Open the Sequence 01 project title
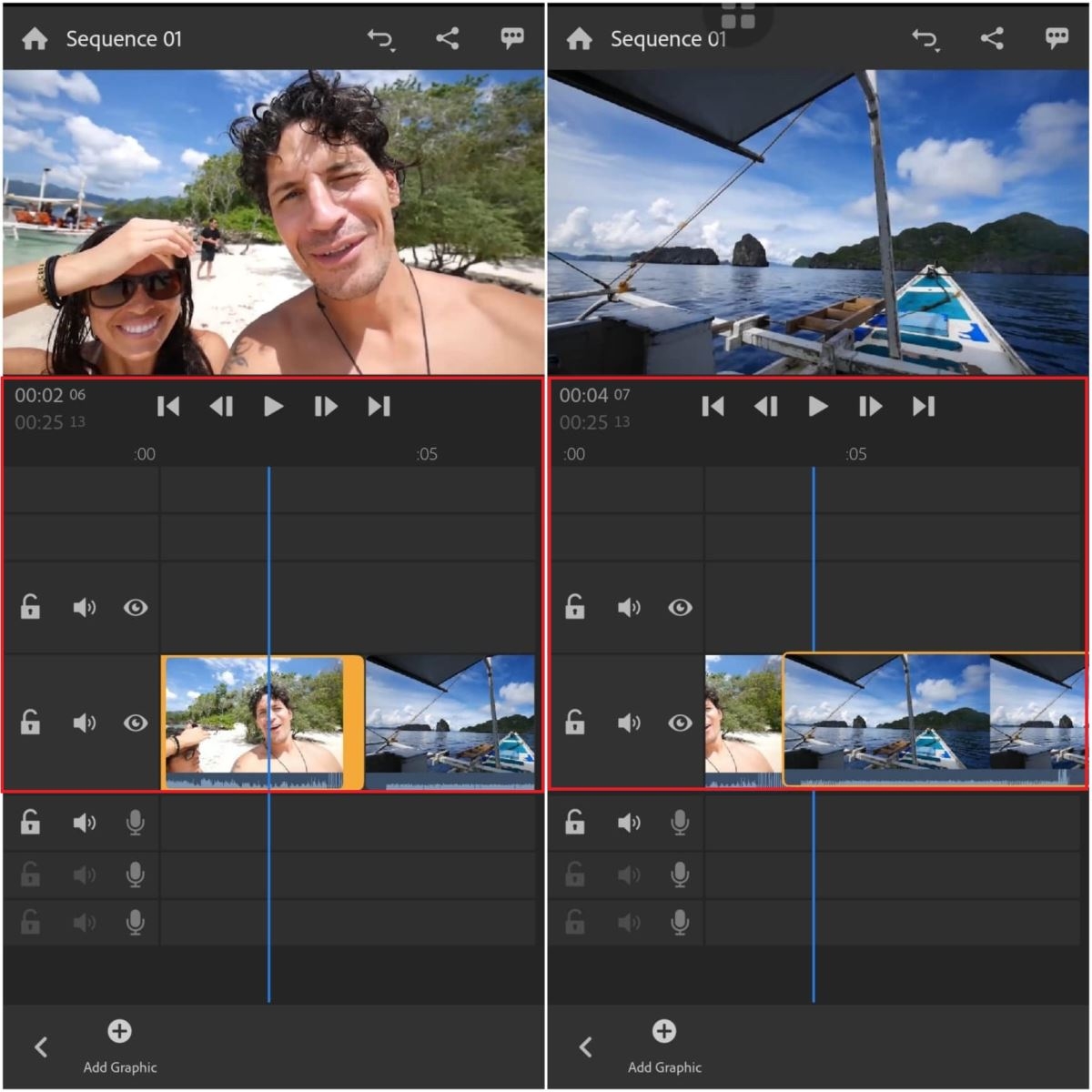Screen dimensions: 1092x1092 point(124,39)
